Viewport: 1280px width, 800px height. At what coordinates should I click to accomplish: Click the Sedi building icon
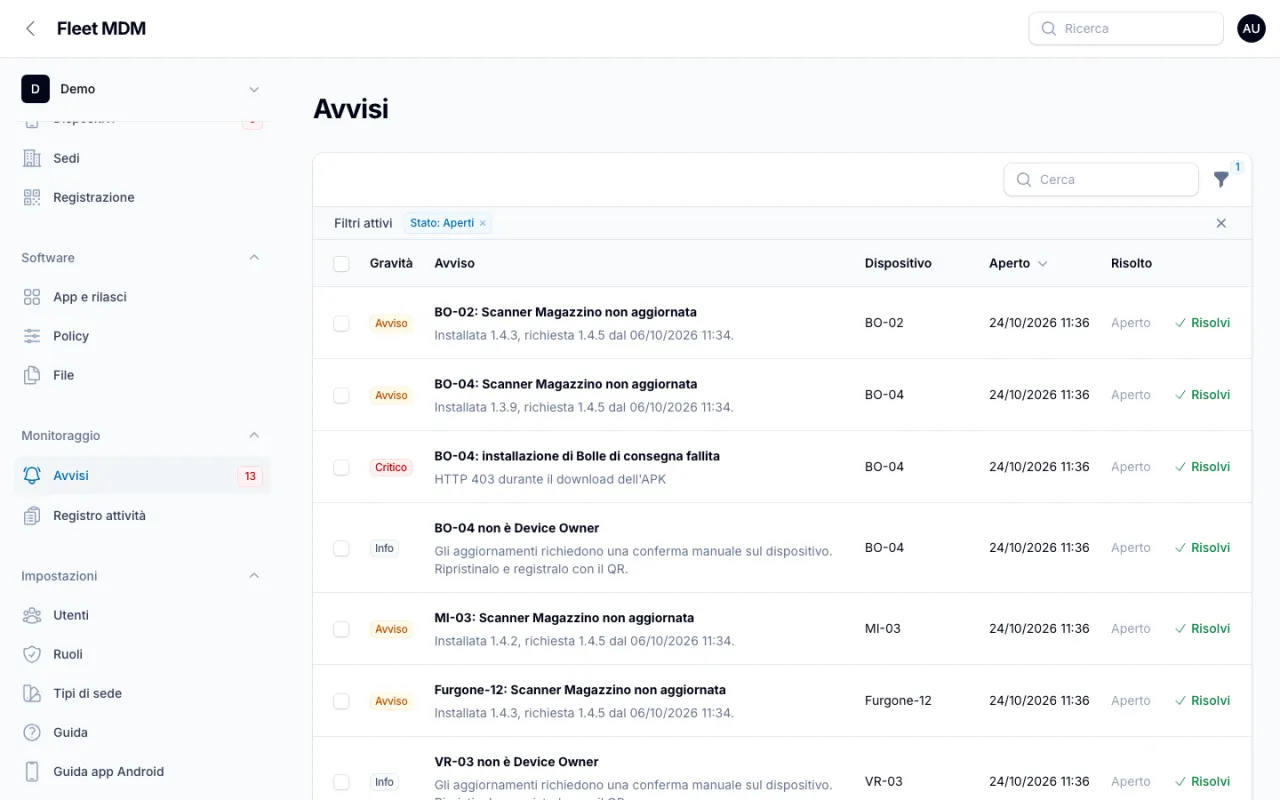(x=32, y=158)
